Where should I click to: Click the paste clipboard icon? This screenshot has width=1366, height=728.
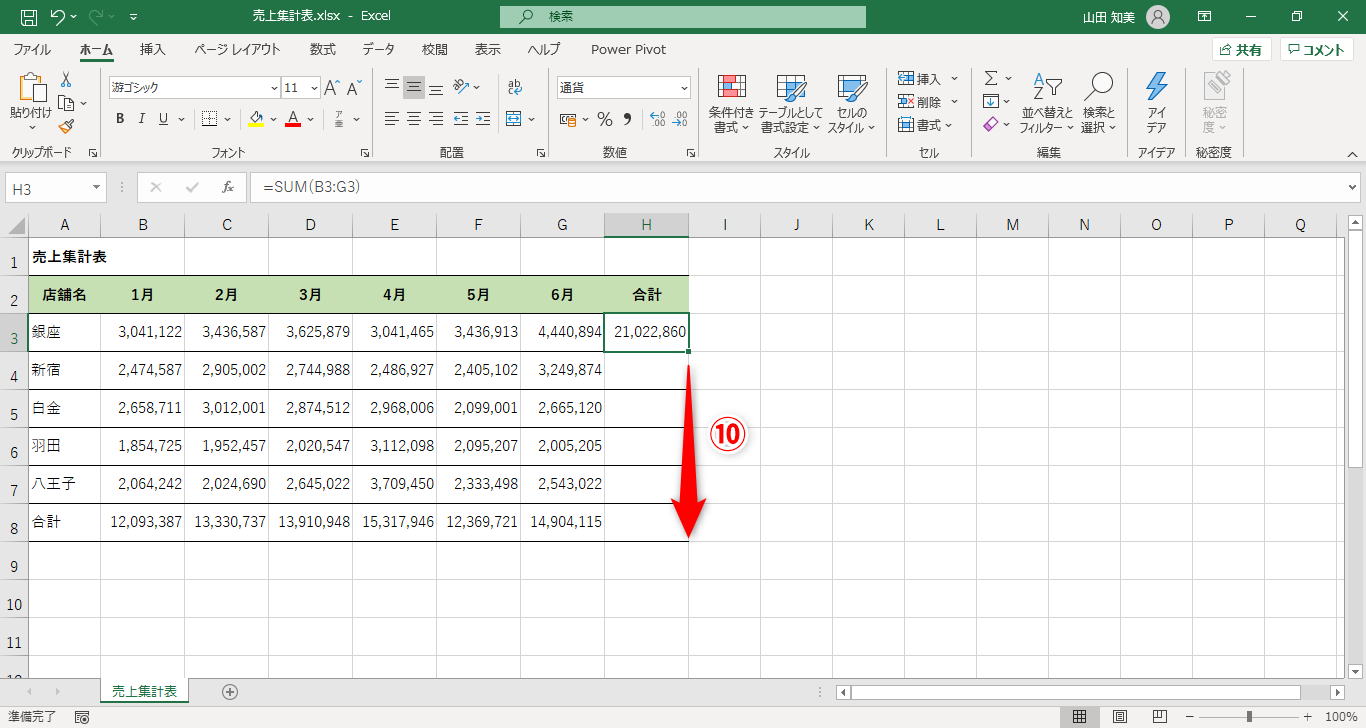(x=31, y=88)
